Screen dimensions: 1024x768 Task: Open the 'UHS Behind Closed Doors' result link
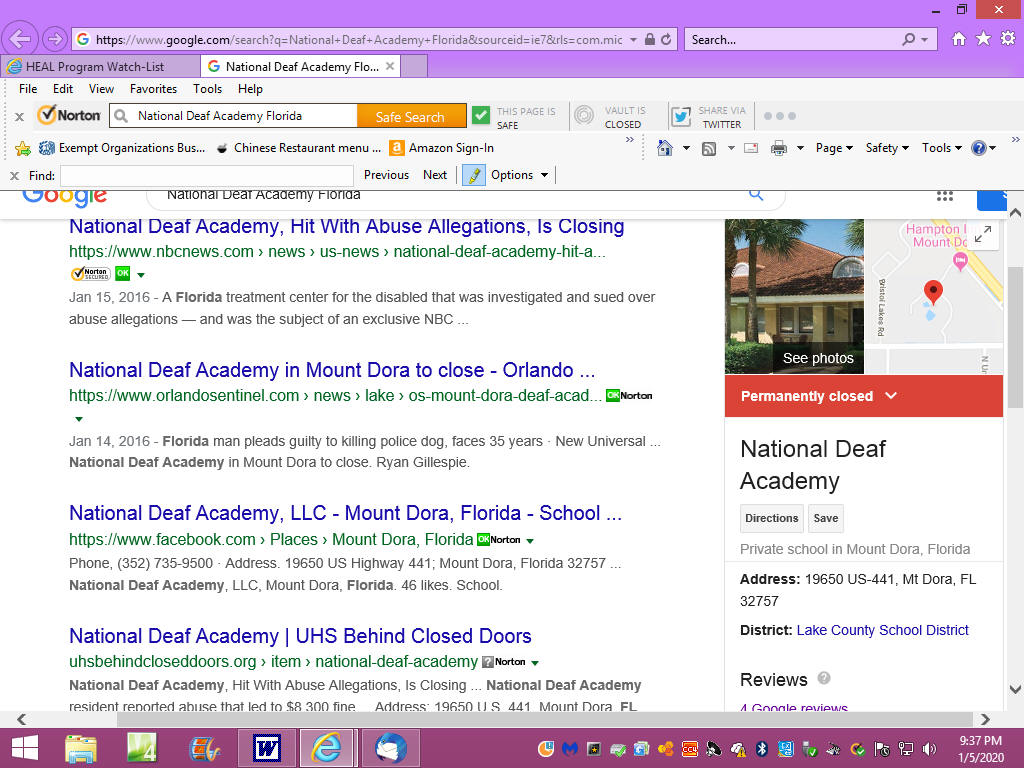[x=300, y=636]
